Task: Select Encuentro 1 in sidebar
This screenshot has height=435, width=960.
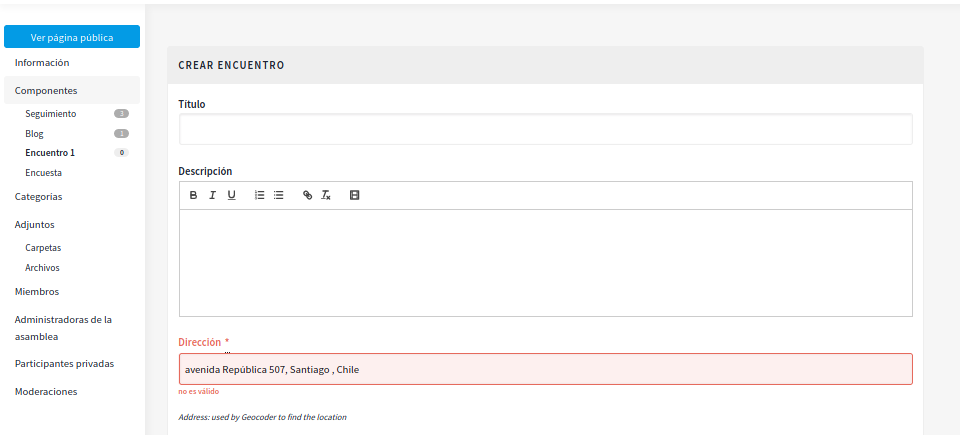Action: click(x=50, y=153)
